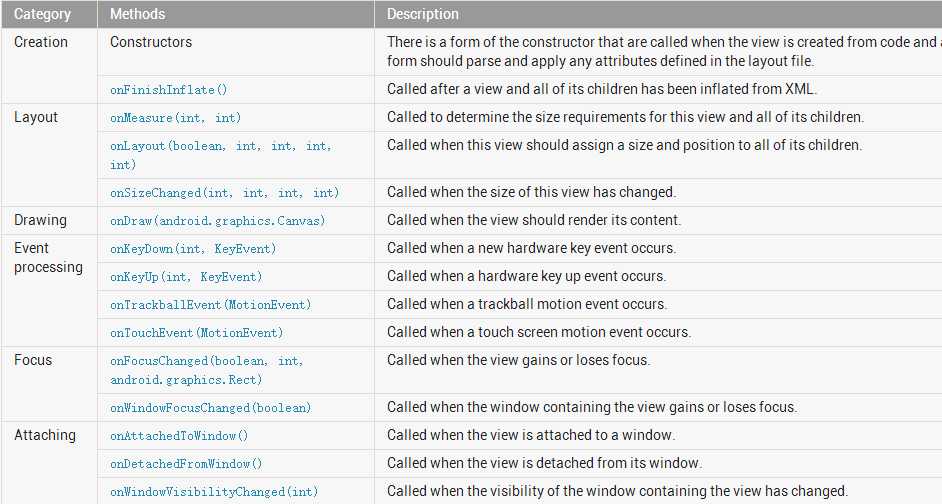Open the onTrackballEvent(MotionEvent) link
942x504 pixels.
click(210, 305)
